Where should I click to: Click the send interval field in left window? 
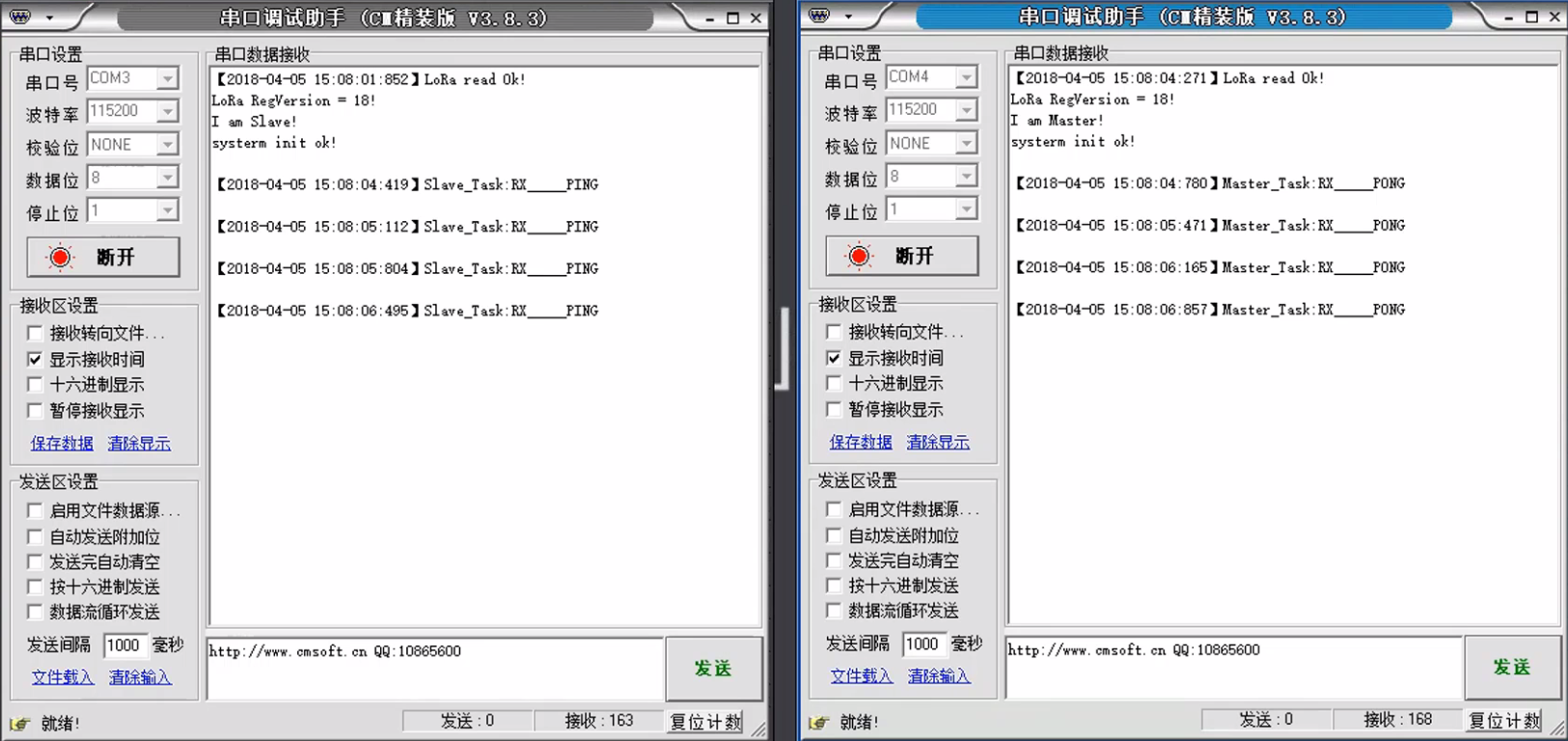pyautogui.click(x=124, y=645)
